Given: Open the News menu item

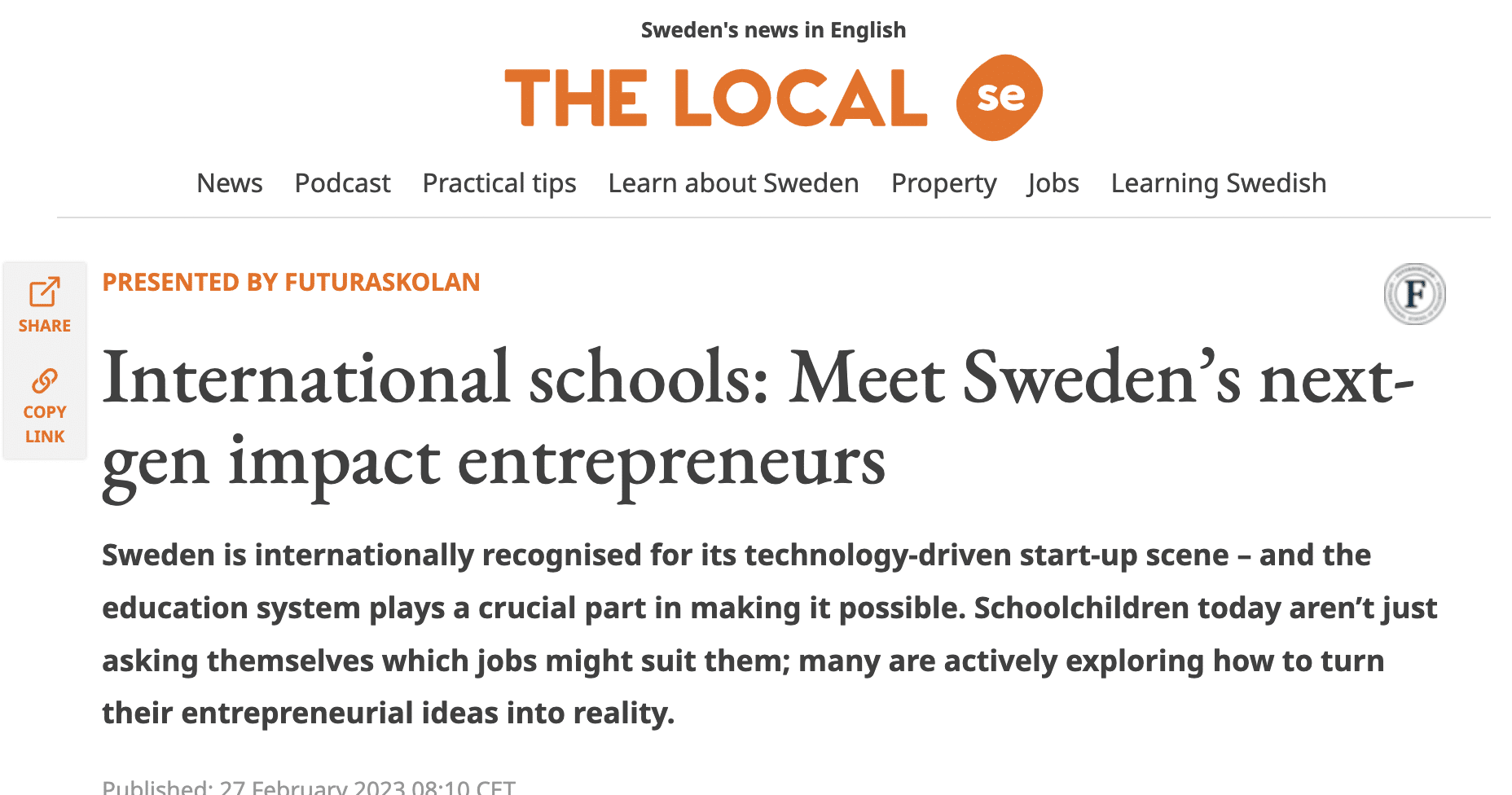Looking at the screenshot, I should tap(230, 183).
